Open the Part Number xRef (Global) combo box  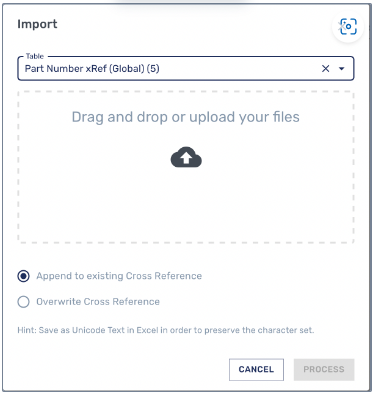pos(186,68)
